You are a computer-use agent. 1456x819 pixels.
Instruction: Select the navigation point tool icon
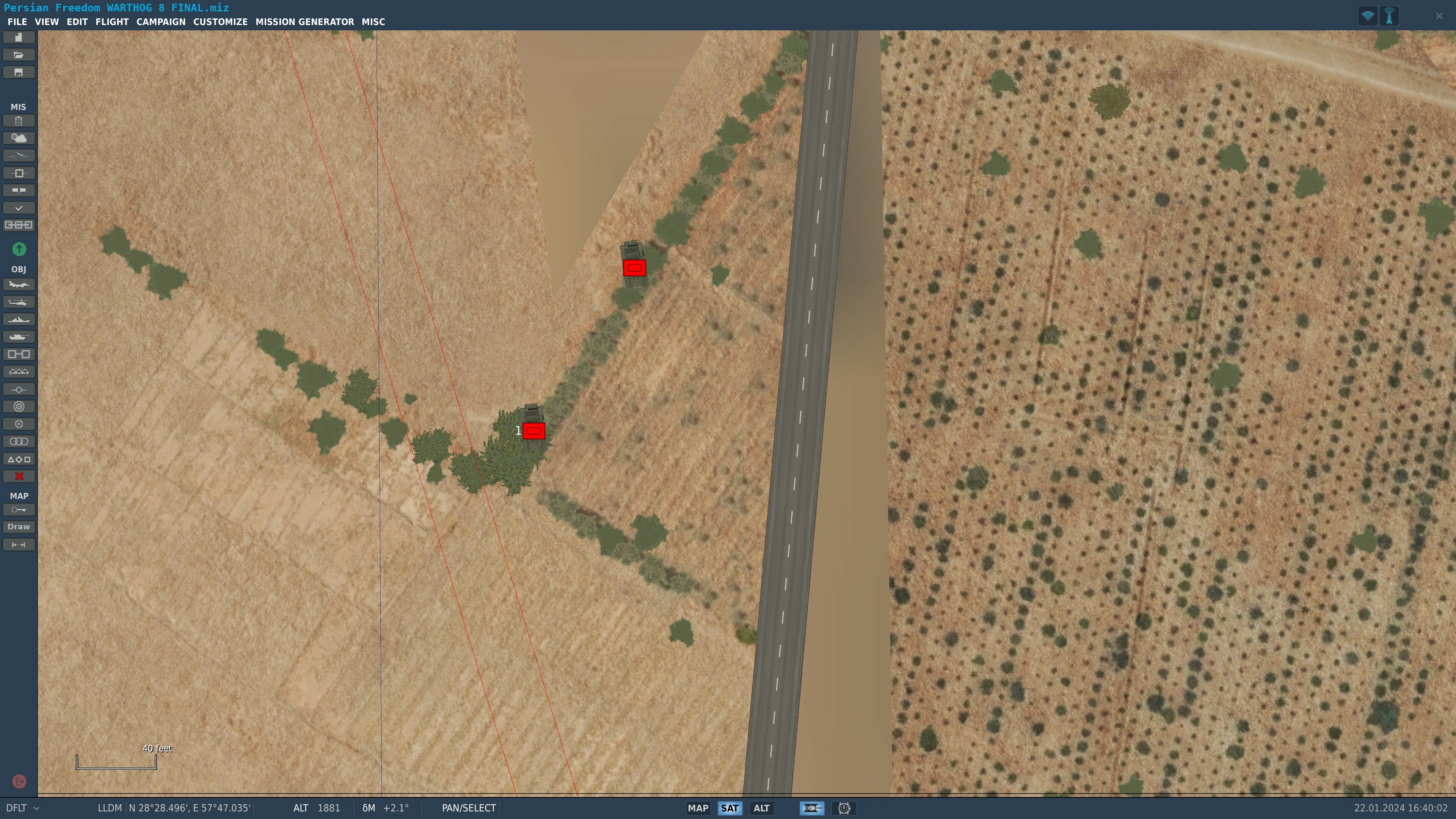coord(19,389)
